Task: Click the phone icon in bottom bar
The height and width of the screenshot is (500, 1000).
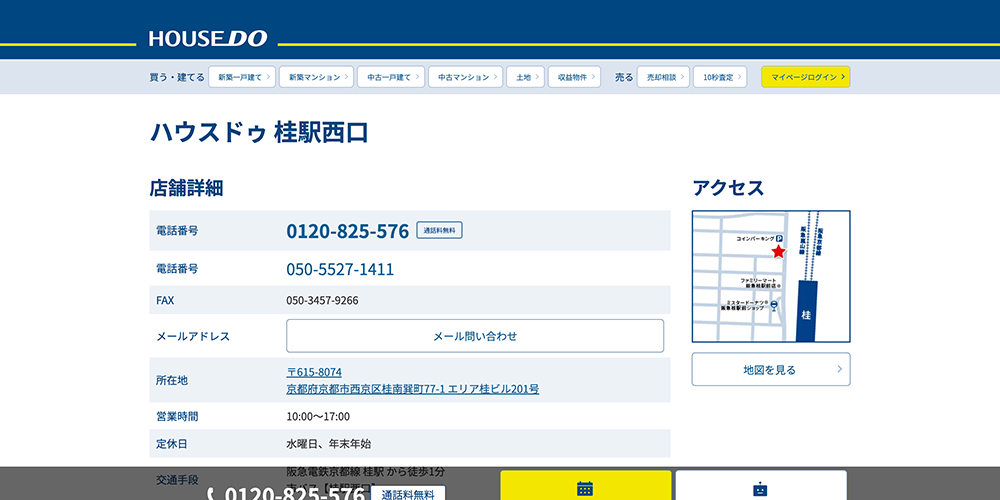Action: click(x=211, y=495)
